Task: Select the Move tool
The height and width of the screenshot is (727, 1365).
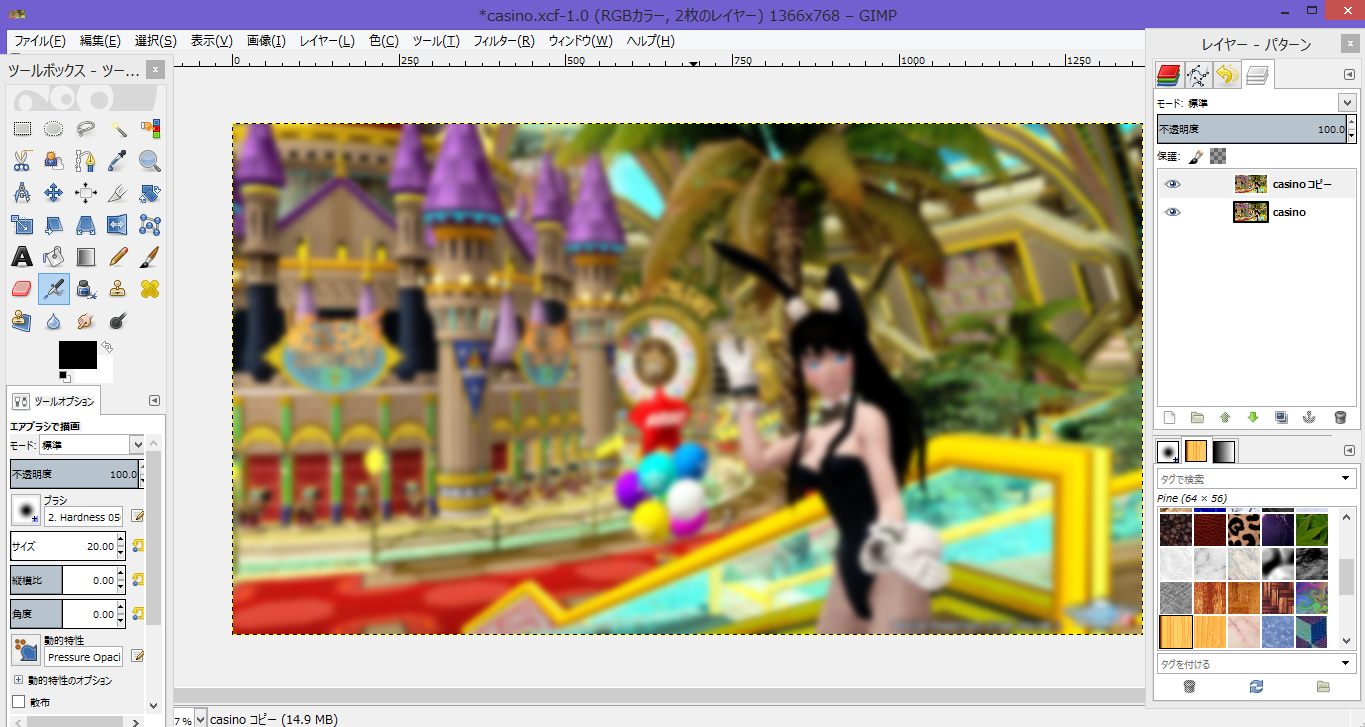Action: 54,192
